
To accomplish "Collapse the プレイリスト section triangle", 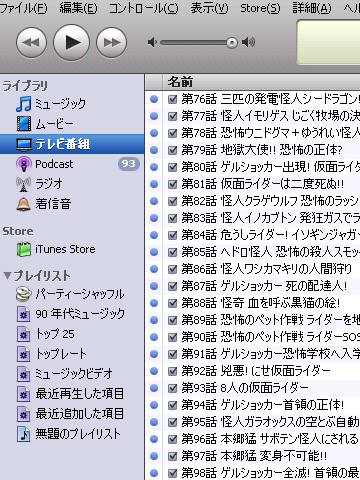I will [7, 276].
